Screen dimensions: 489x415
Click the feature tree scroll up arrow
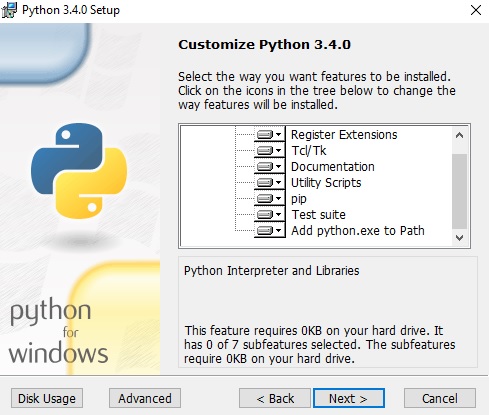point(459,135)
